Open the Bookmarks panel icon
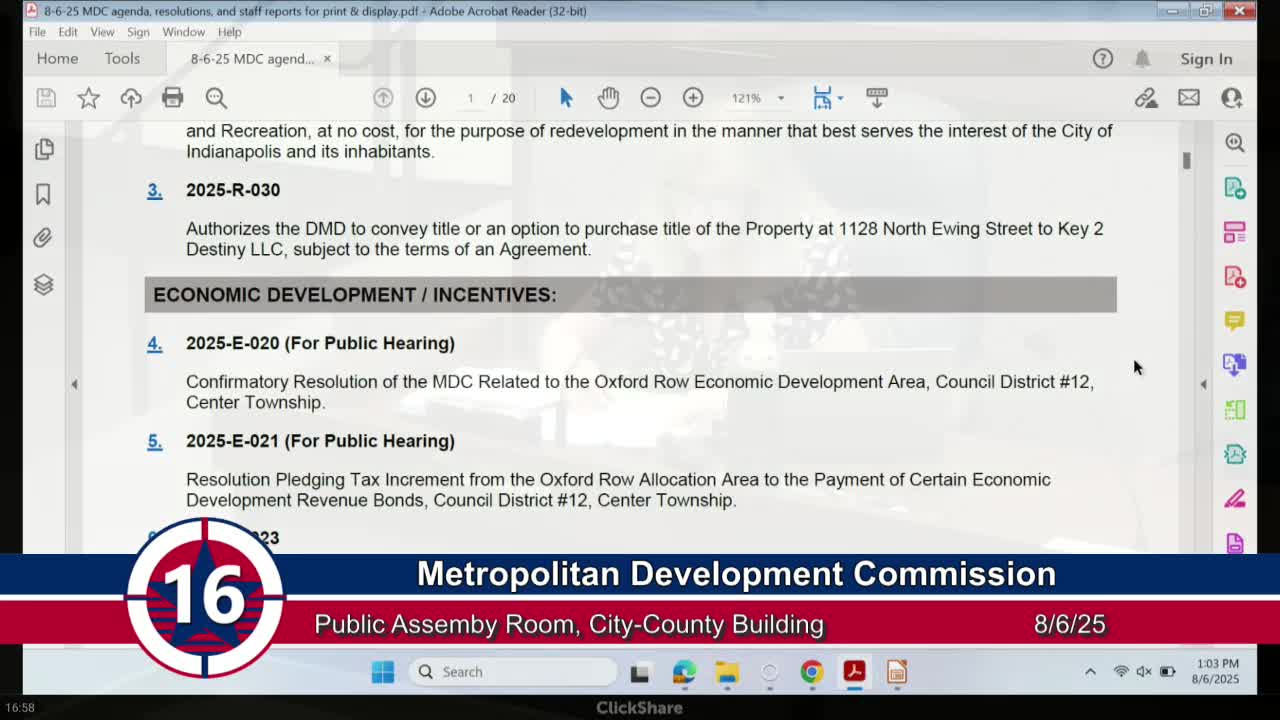The image size is (1280, 720). pos(43,194)
